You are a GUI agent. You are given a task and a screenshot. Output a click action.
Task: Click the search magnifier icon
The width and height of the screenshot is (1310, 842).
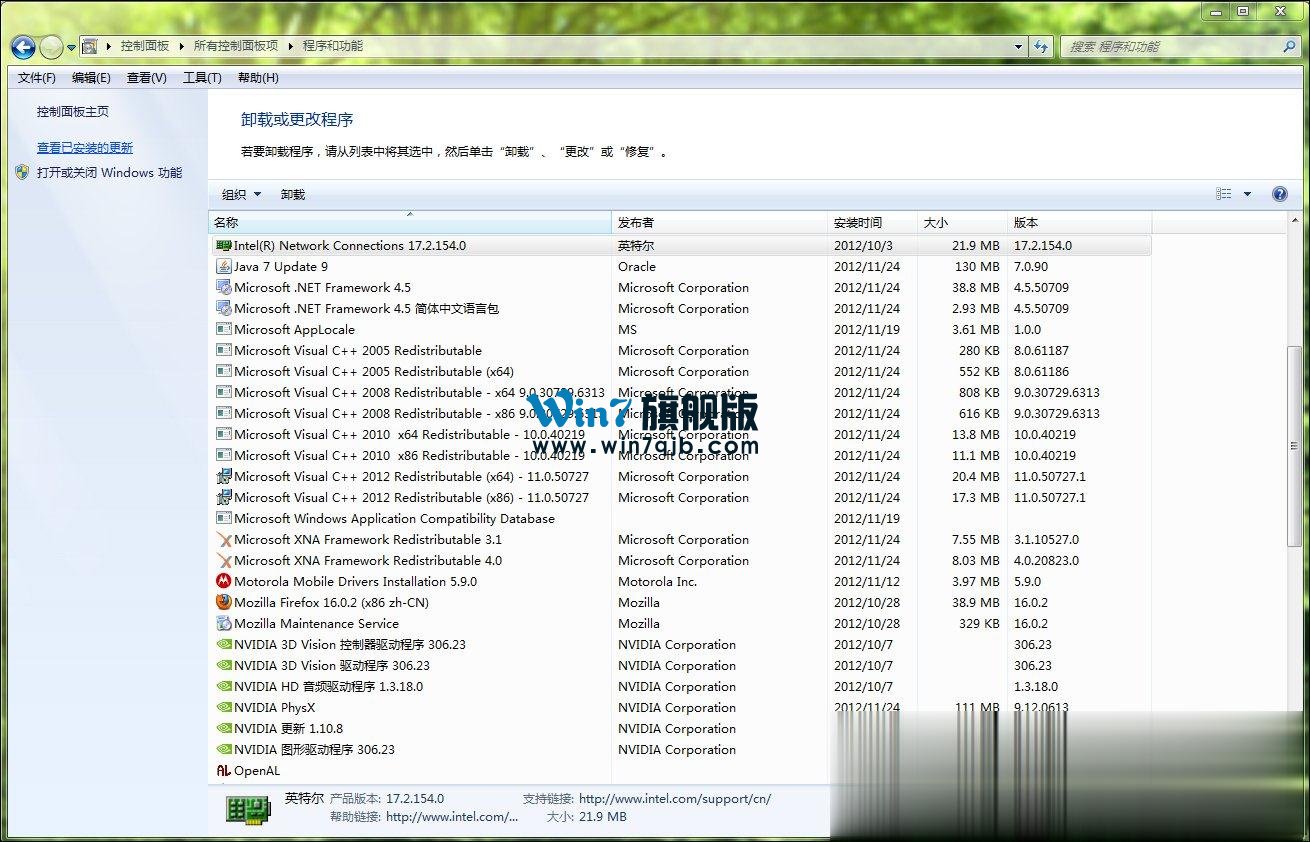coord(1289,46)
